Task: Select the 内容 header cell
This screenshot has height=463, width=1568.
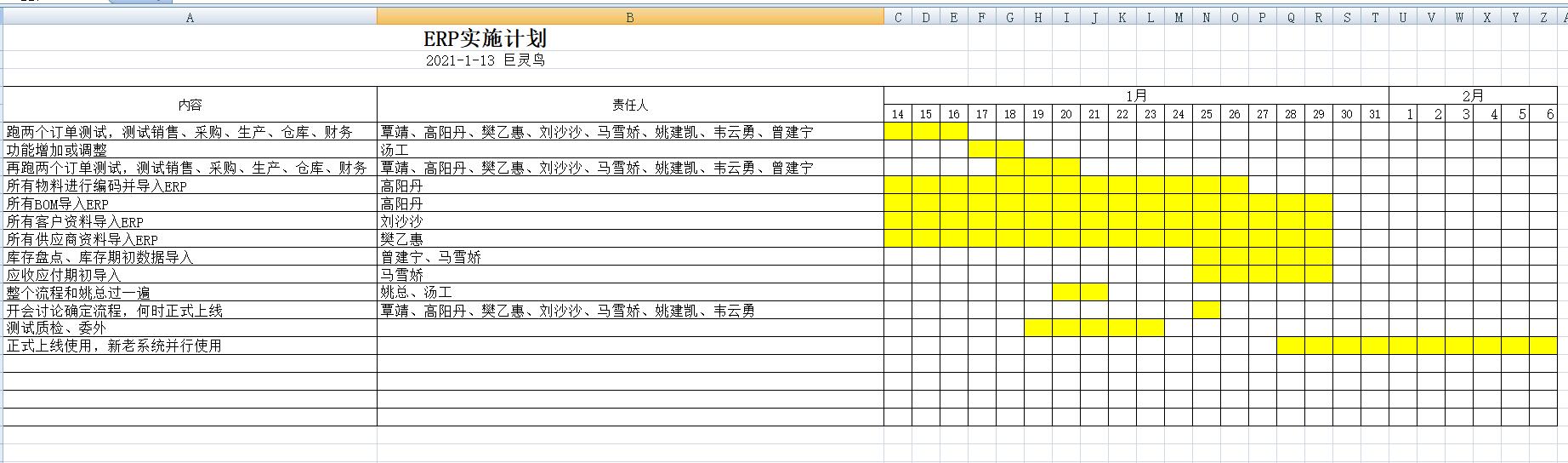Action: pyautogui.click(x=190, y=105)
